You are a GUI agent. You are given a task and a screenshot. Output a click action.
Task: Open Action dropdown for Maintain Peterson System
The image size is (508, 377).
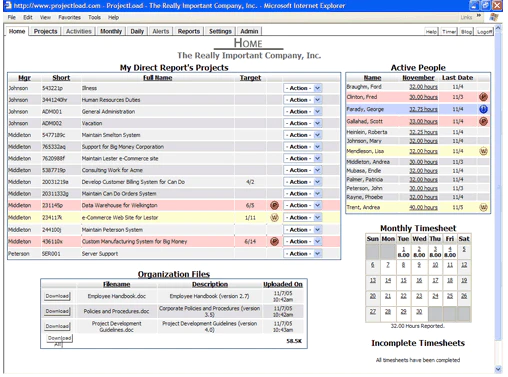point(303,230)
